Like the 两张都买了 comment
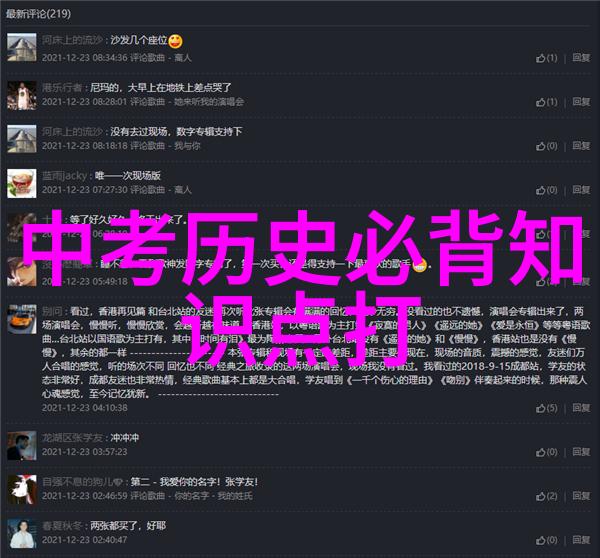 coord(546,540)
